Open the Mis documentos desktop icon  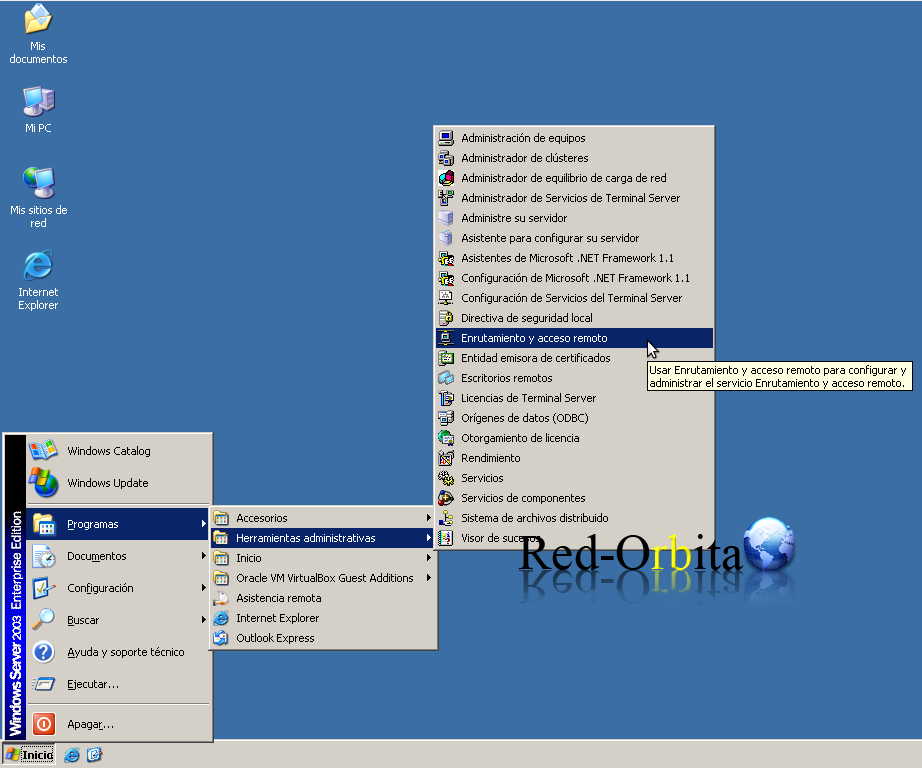(38, 34)
